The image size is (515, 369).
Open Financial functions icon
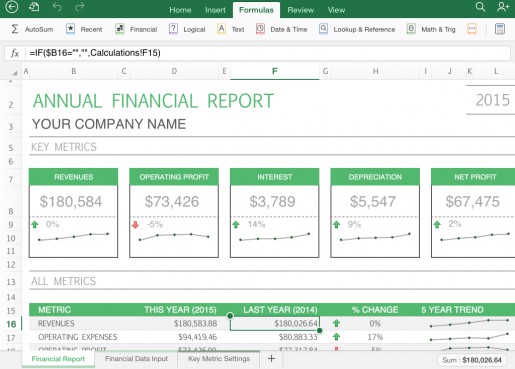click(x=120, y=29)
